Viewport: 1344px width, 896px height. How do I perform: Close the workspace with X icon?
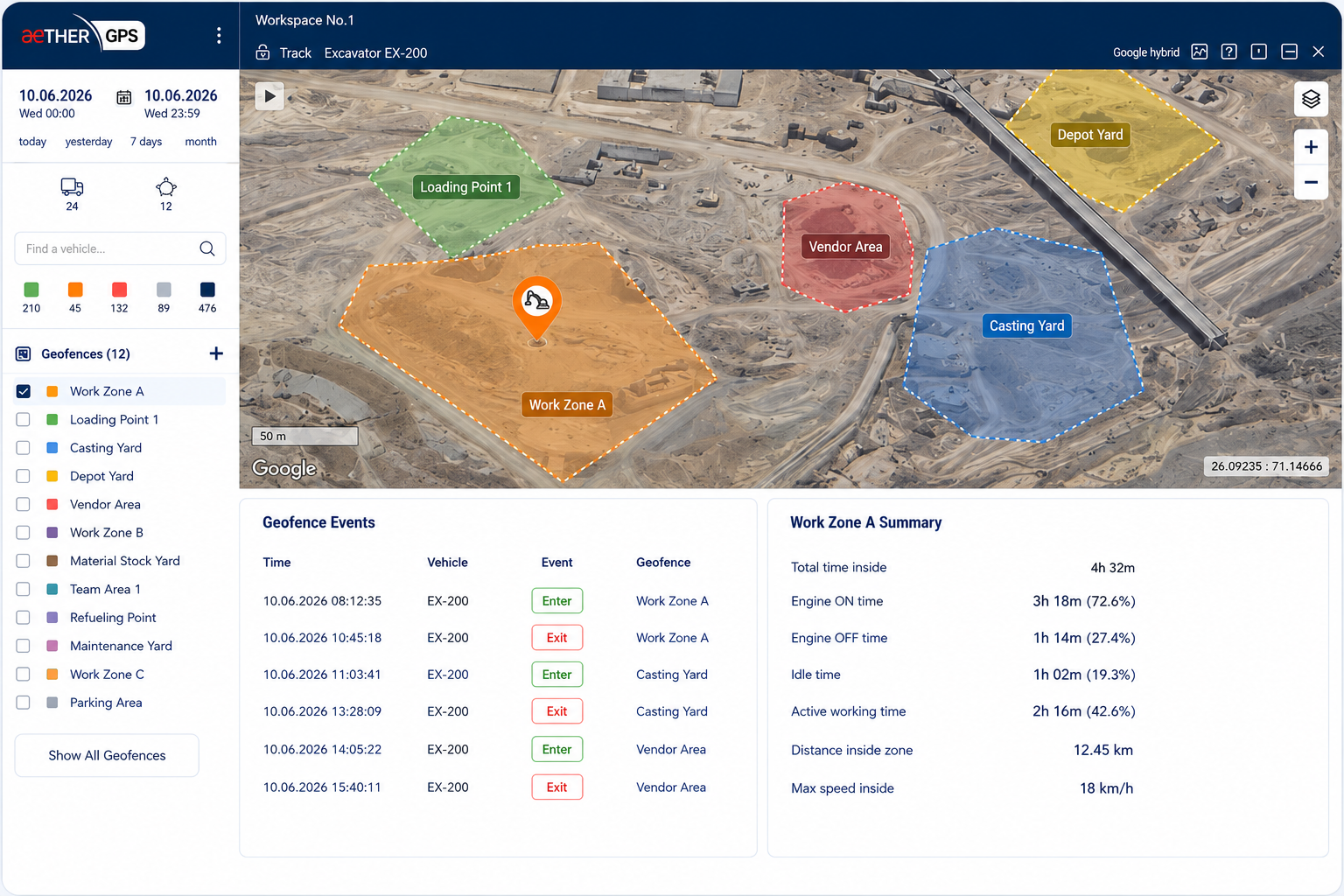[x=1319, y=52]
